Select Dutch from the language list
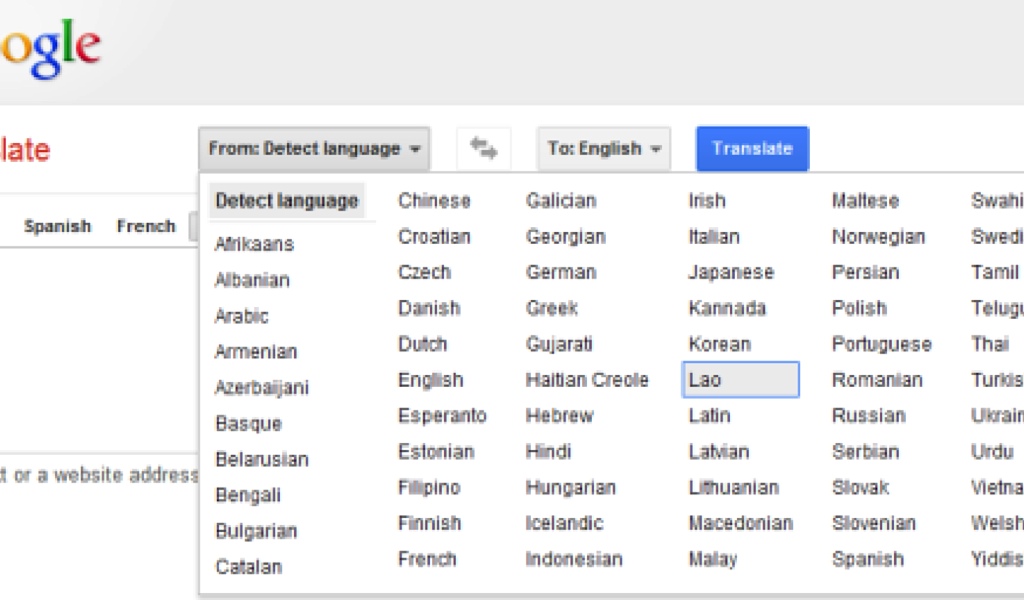 coord(423,344)
